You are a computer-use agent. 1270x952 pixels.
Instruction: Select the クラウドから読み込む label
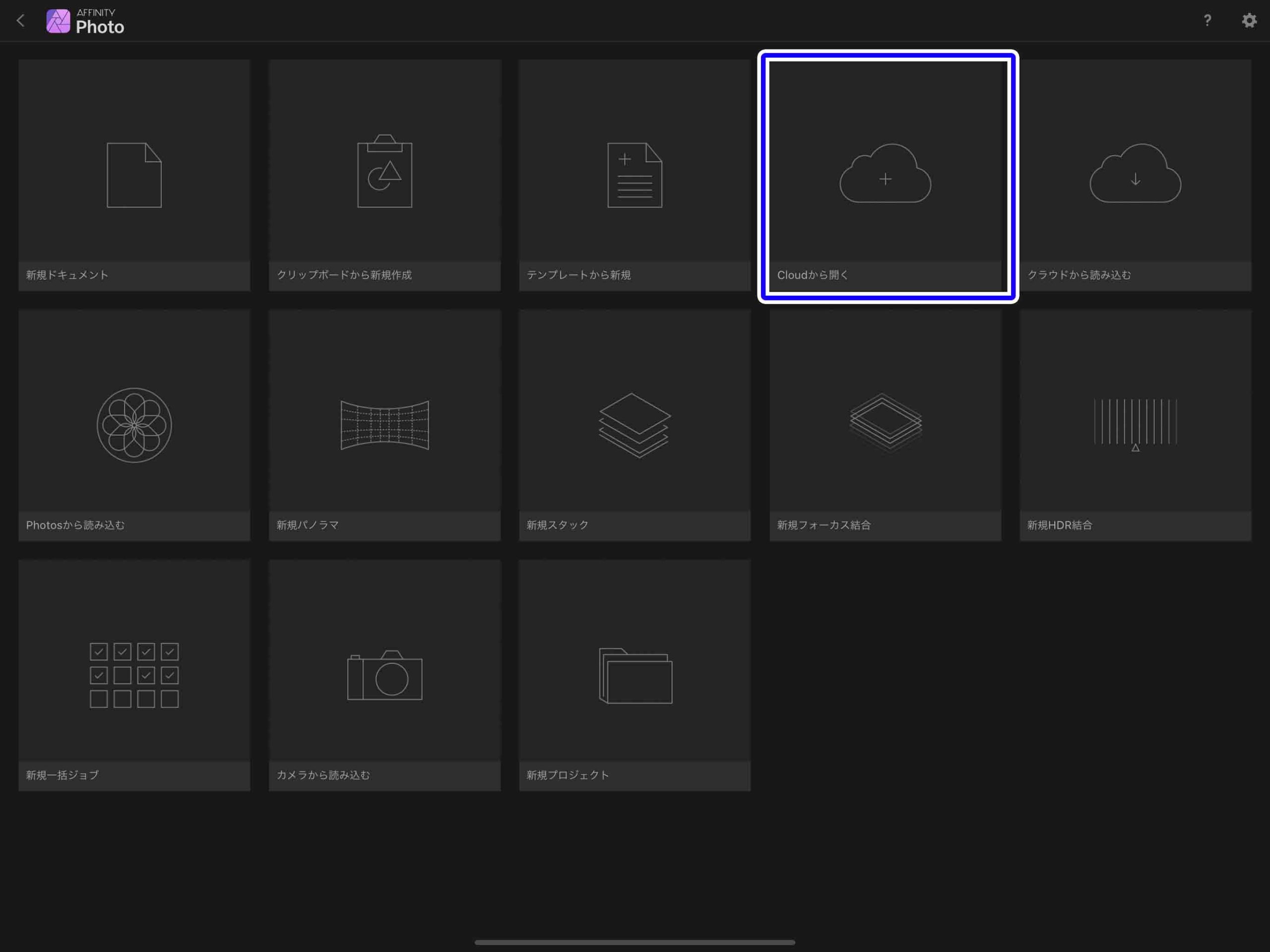click(x=1079, y=275)
